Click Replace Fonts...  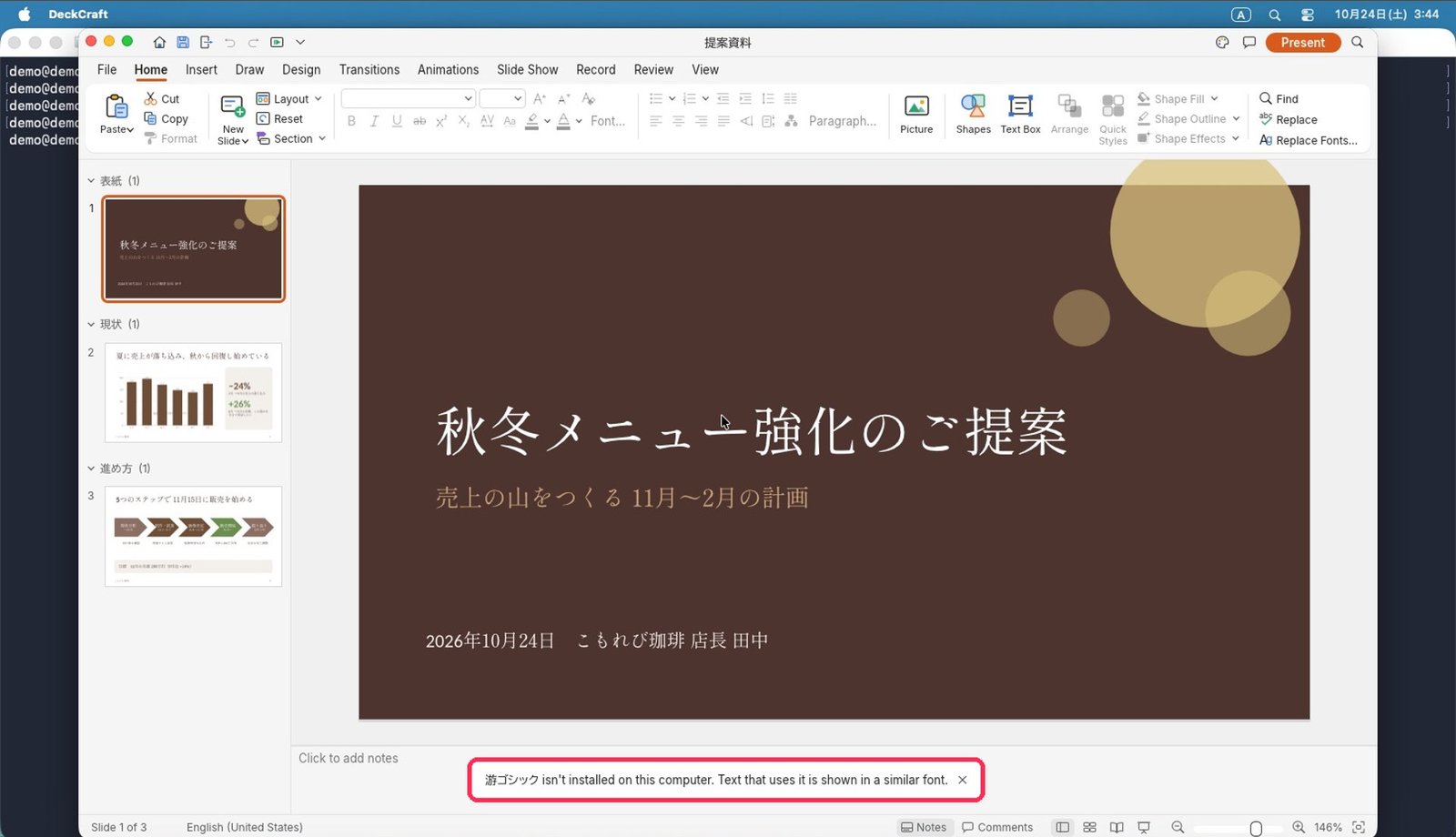(1309, 140)
